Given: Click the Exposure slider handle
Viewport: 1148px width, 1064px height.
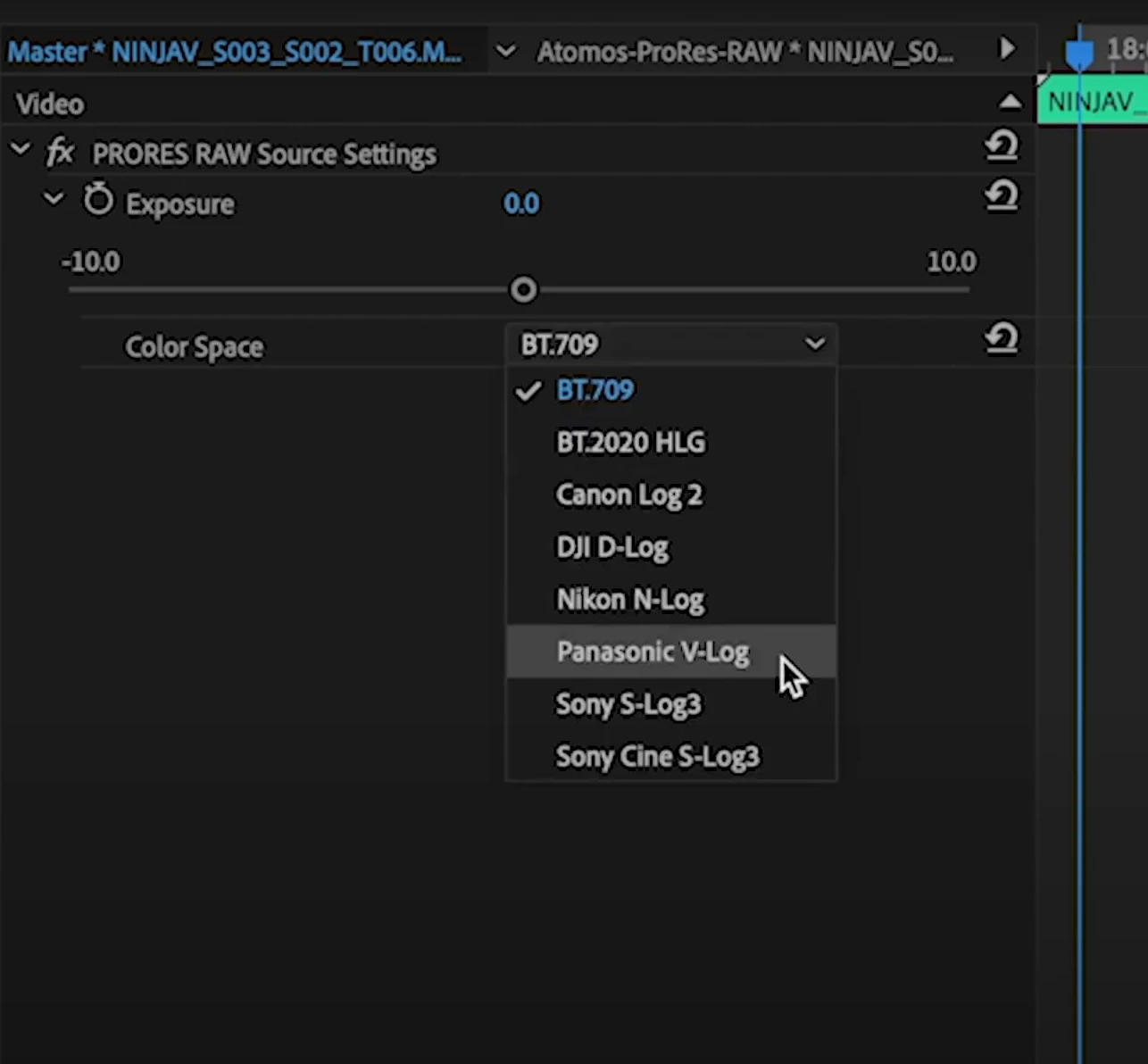Looking at the screenshot, I should pyautogui.click(x=524, y=289).
